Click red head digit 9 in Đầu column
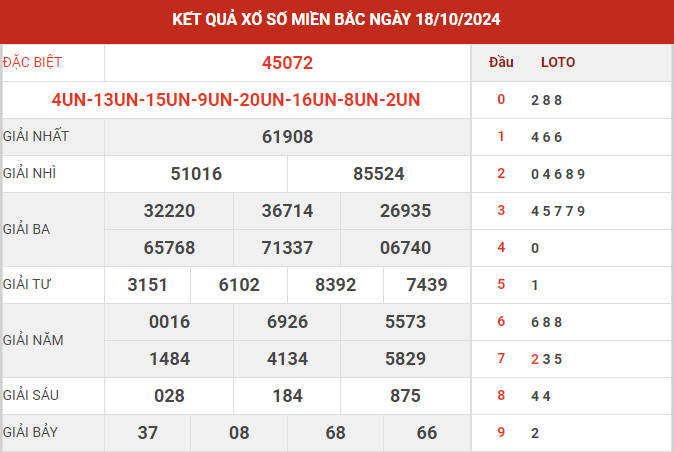Screen dimensions: 674x452 501,432
